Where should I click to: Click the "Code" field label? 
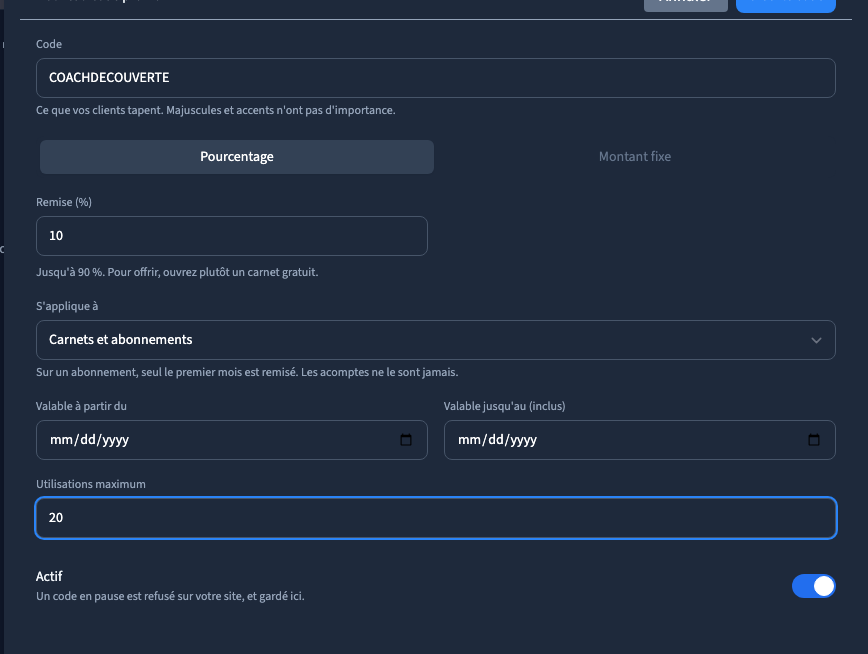click(49, 44)
